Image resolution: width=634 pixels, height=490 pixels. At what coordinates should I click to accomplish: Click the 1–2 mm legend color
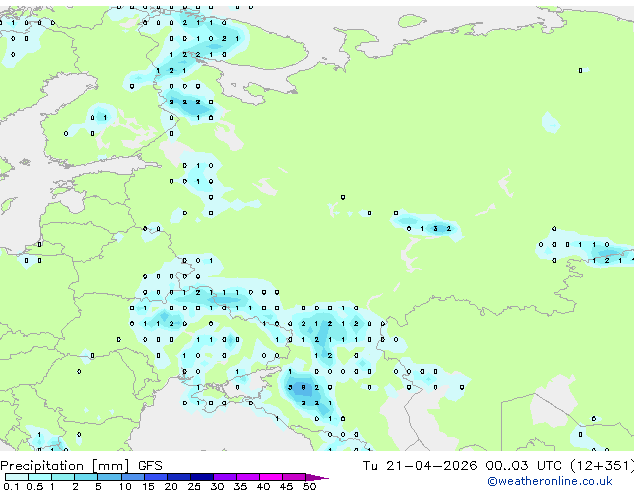63,477
